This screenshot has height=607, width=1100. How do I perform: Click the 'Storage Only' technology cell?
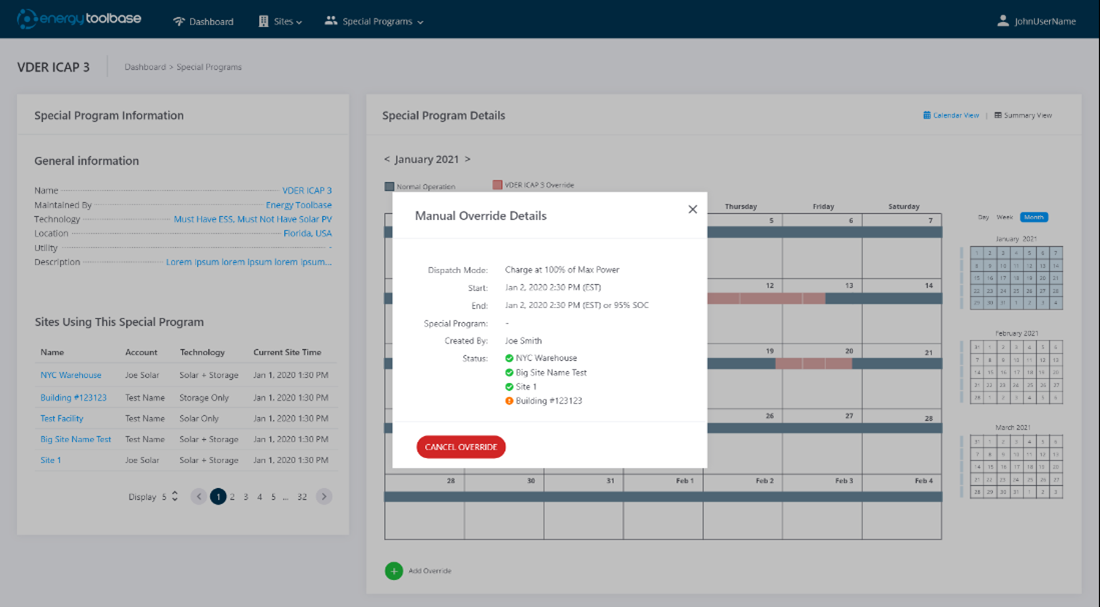204,397
